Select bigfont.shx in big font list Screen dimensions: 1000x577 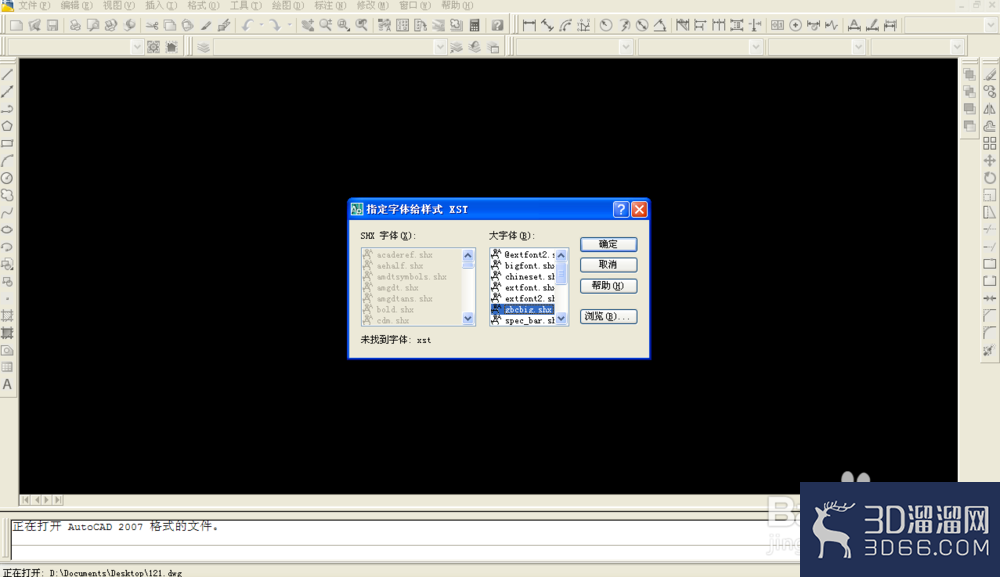[x=522, y=266]
